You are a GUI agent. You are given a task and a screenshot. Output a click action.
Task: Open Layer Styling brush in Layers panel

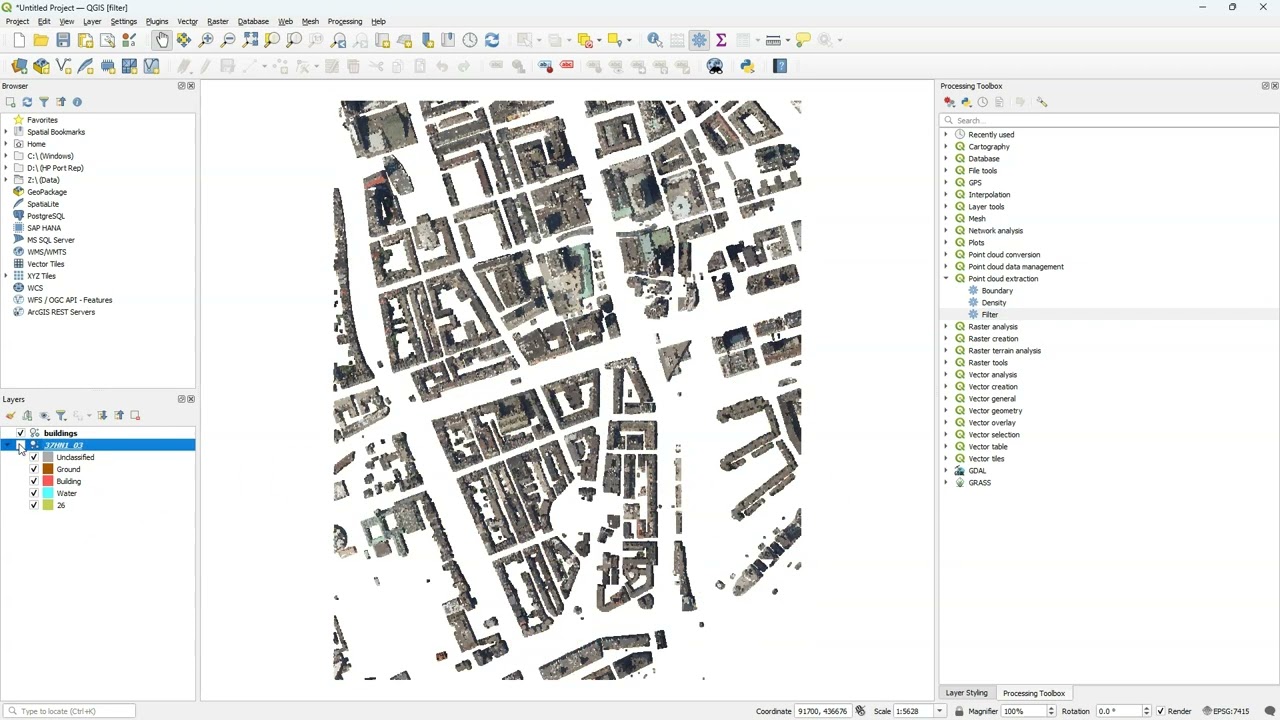pyautogui.click(x=11, y=415)
